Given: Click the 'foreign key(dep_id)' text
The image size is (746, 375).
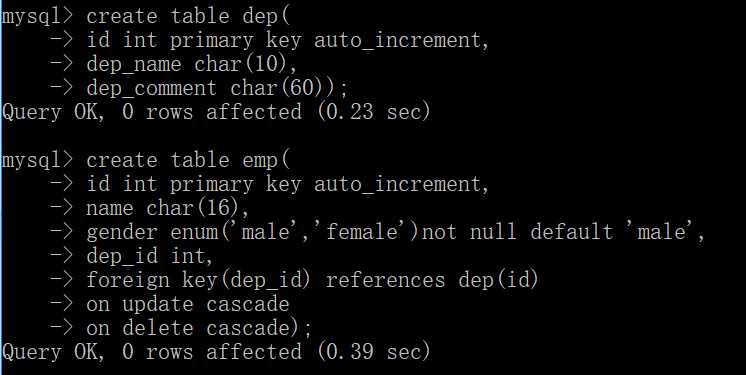Looking at the screenshot, I should point(198,280).
